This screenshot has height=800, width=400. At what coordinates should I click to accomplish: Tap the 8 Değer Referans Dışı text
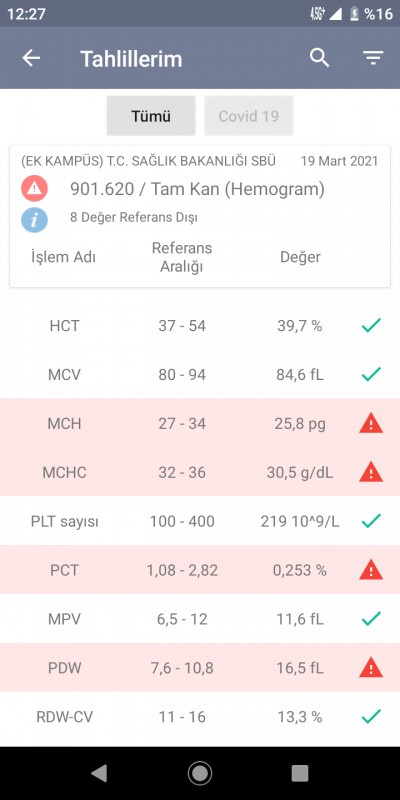(x=134, y=218)
